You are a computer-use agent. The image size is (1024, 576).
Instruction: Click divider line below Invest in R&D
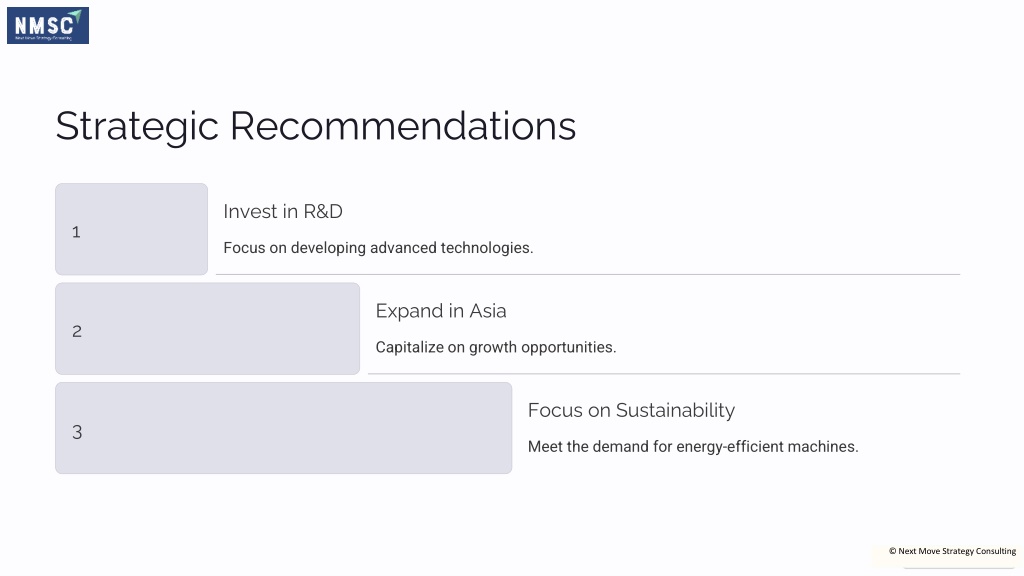588,274
